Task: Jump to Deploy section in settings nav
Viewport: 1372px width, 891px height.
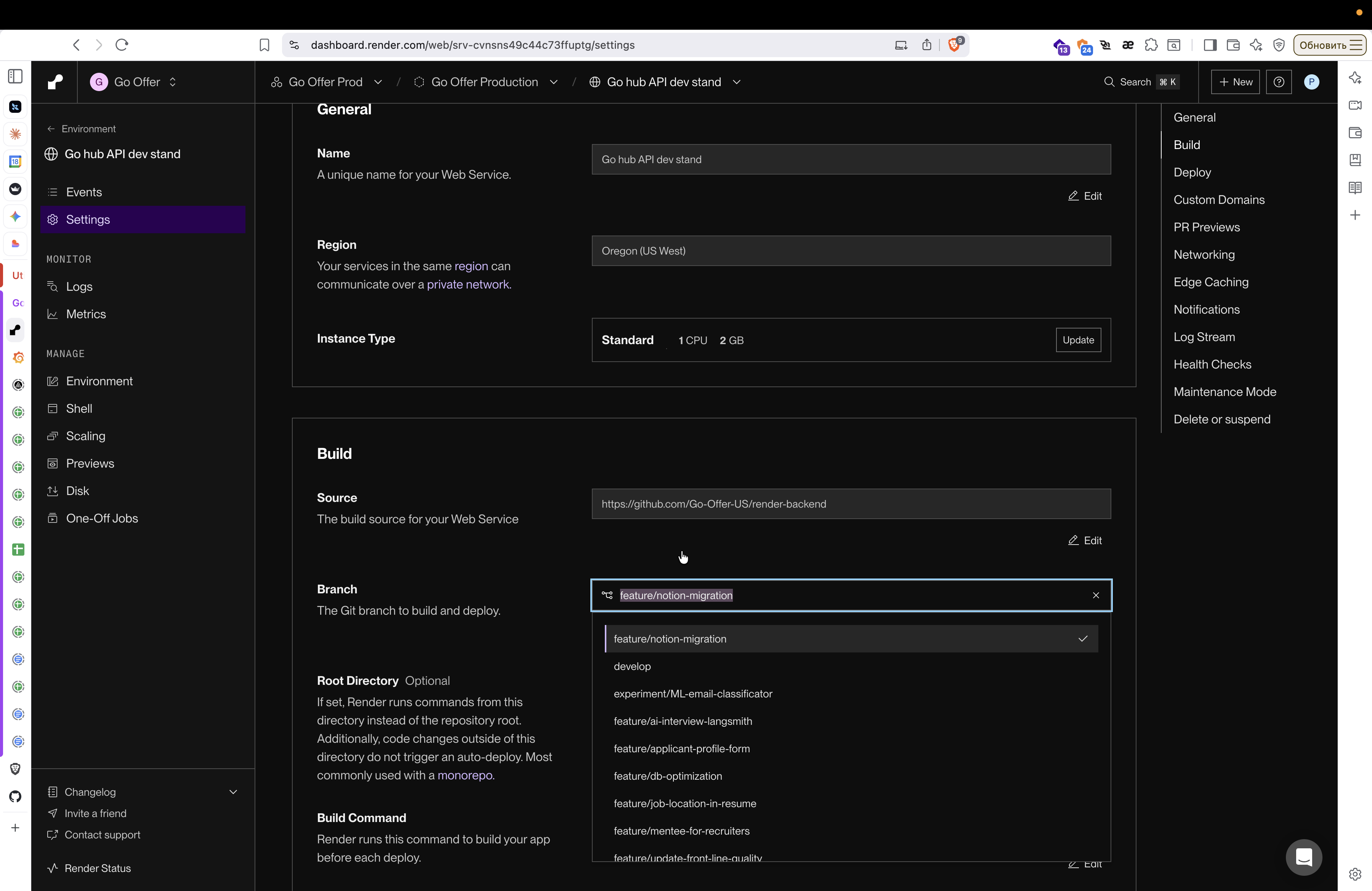Action: (x=1192, y=172)
